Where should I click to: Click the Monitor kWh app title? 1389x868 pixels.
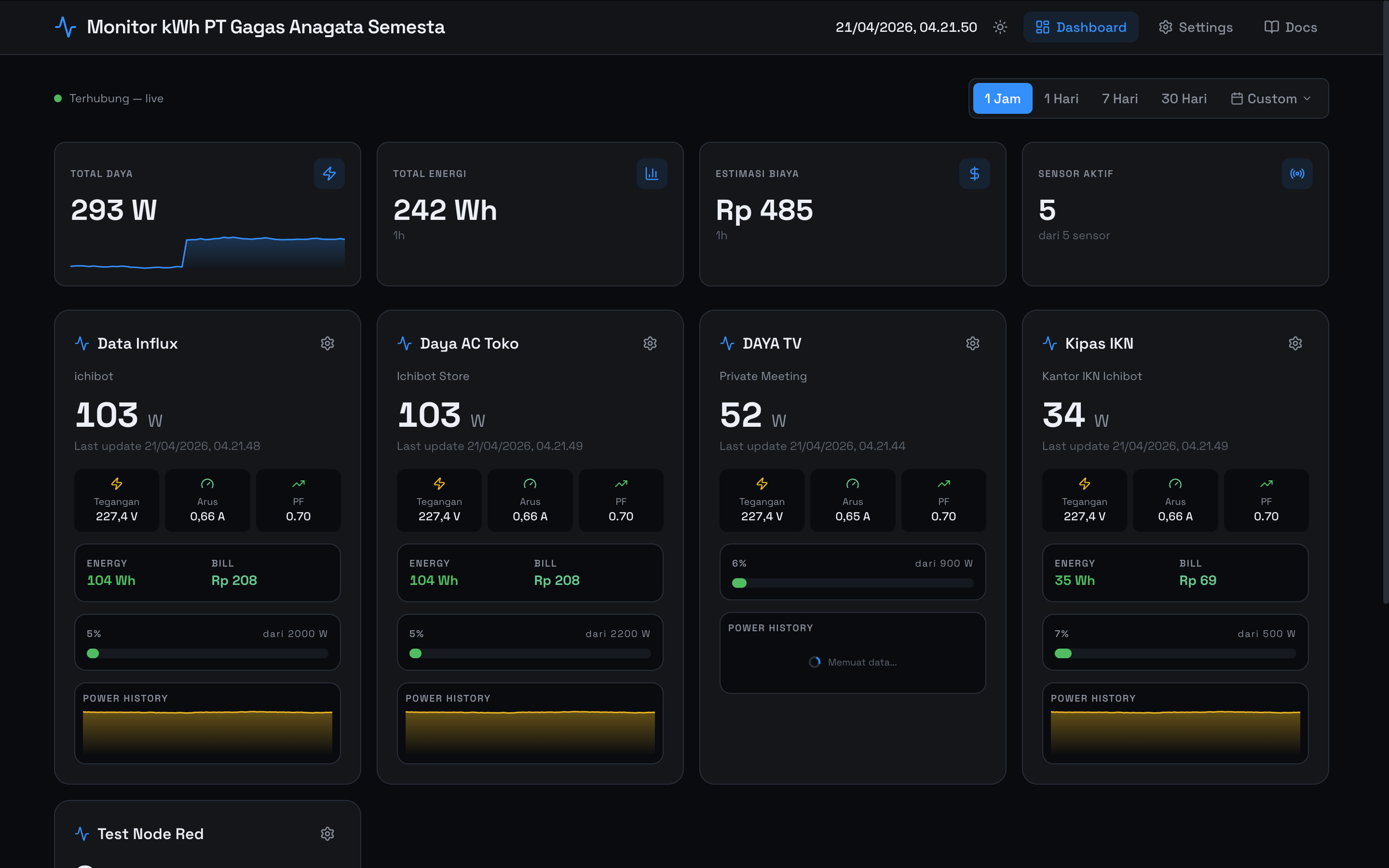click(x=265, y=27)
